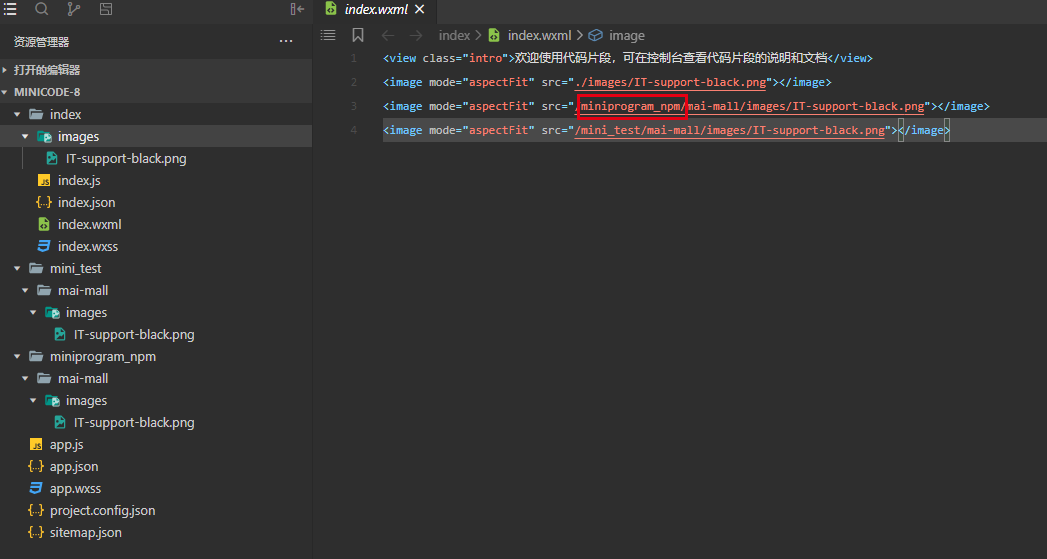Click line number 1 in the gutter
The image size is (1047, 559).
pos(354,58)
